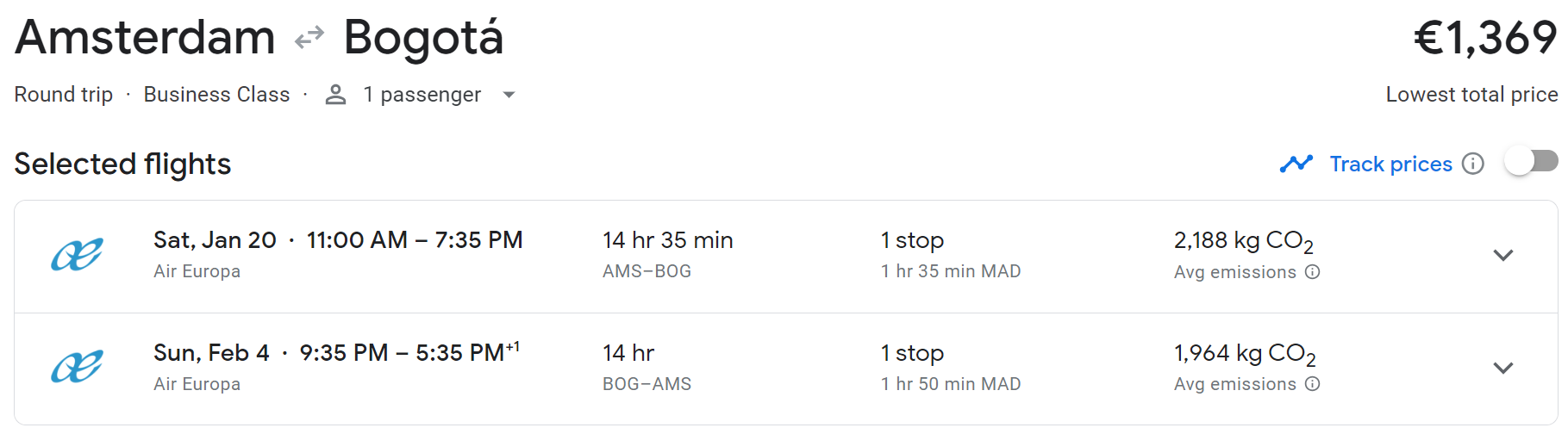Click the 1,964 kg CO2 emissions value
This screenshot has width=1568, height=434.
1244,353
